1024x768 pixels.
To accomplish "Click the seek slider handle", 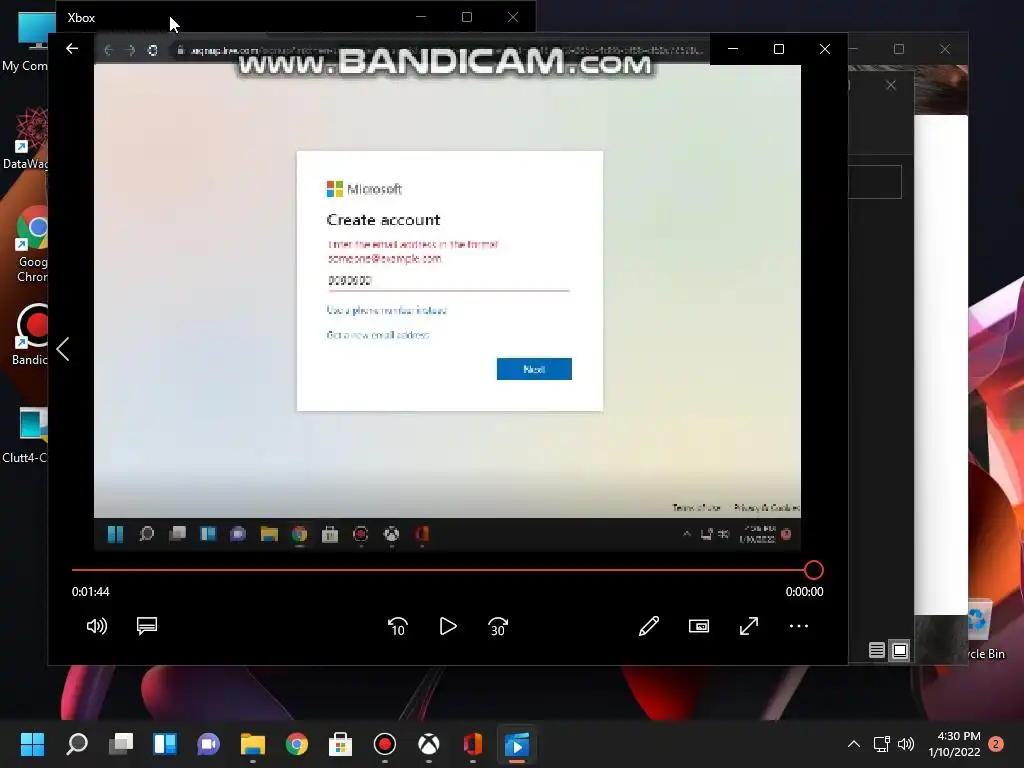I will (814, 570).
